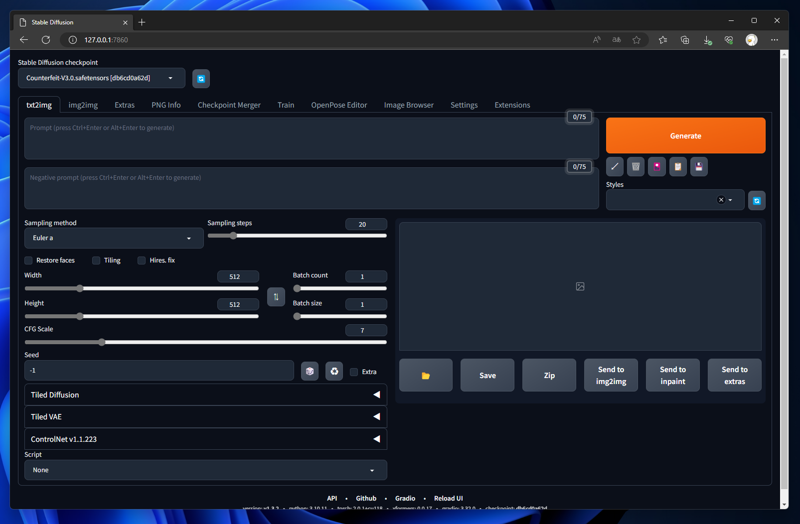The image size is (800, 524).
Task: Expand the Tiled VAE section
Action: (206, 417)
